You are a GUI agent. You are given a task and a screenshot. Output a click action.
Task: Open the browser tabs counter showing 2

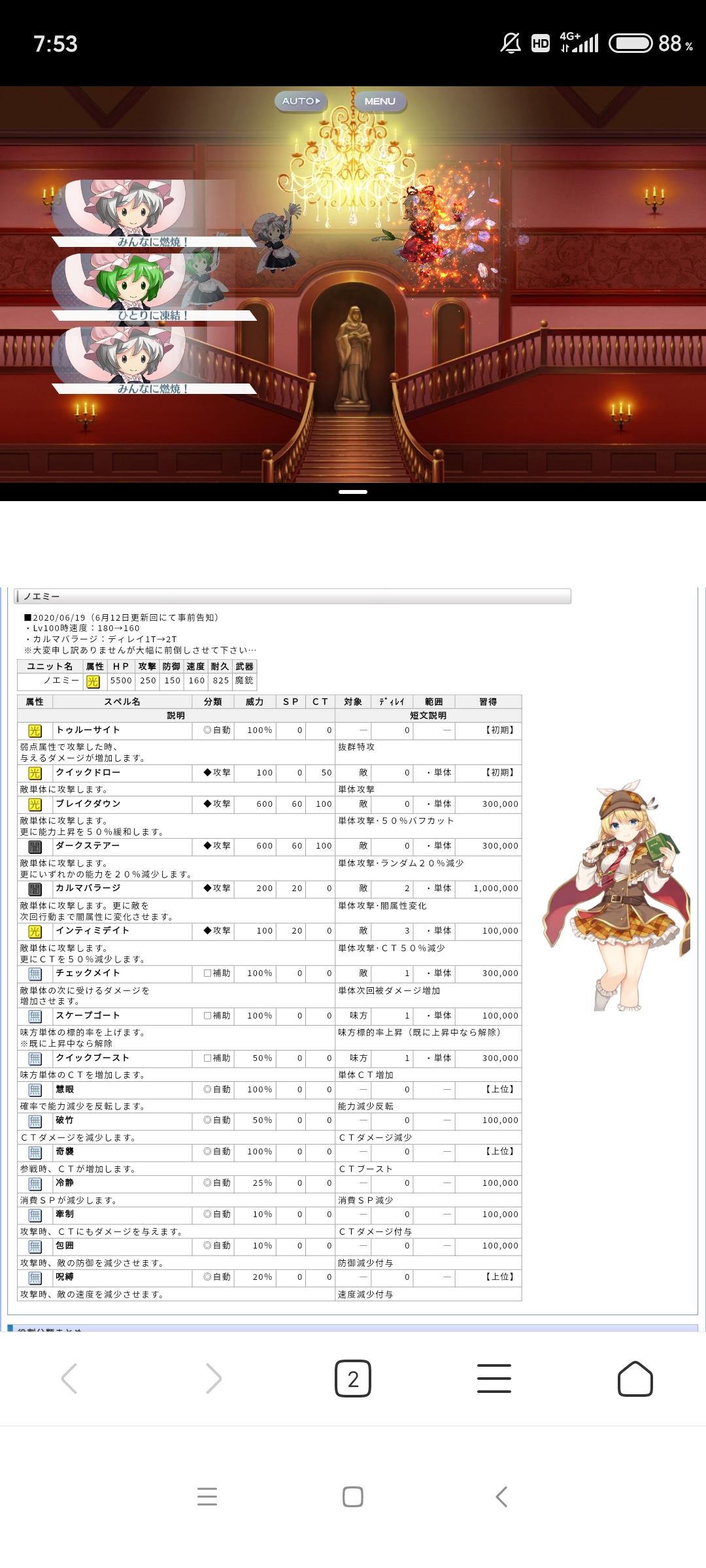[x=353, y=1379]
